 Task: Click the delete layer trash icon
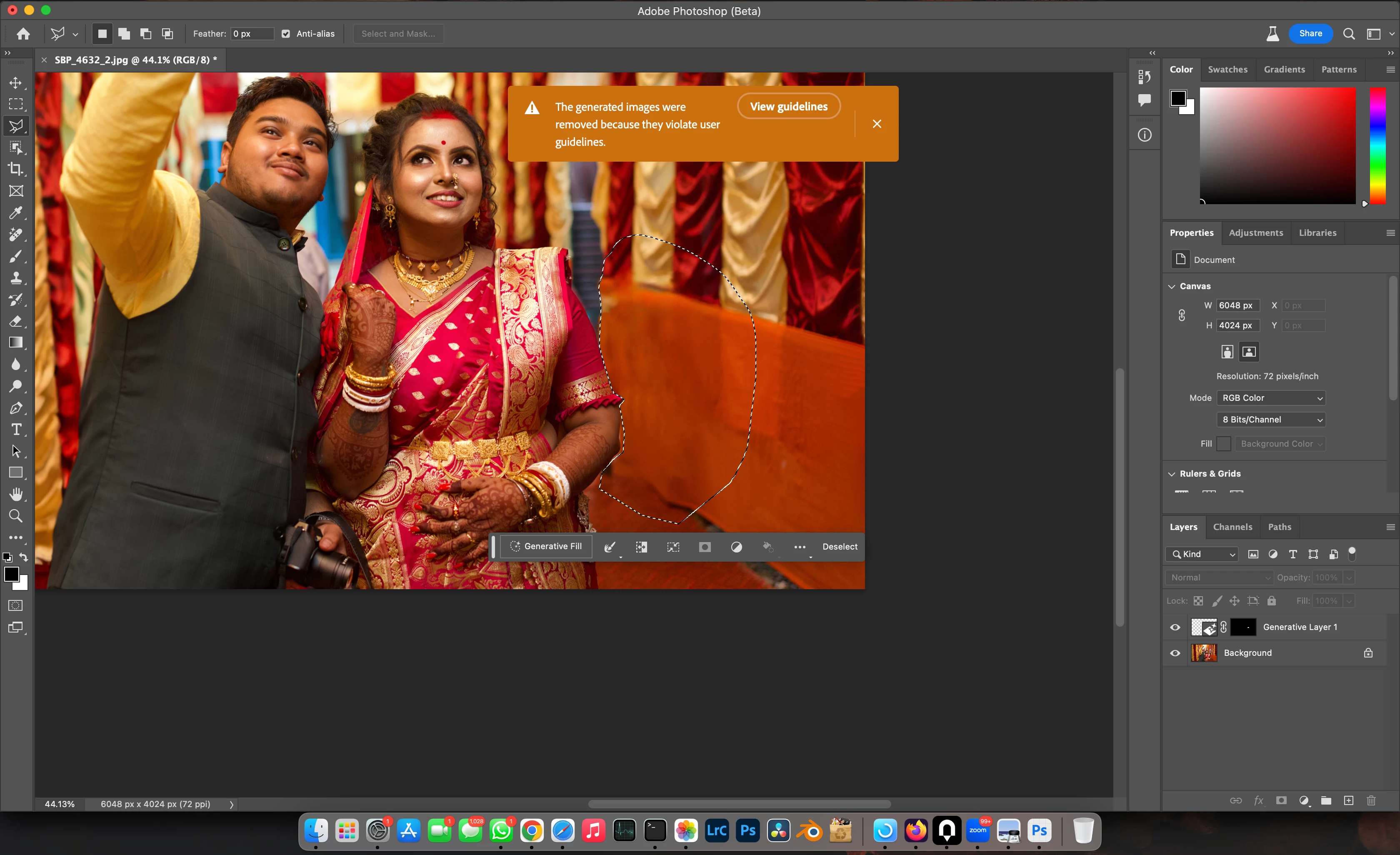point(1371,800)
